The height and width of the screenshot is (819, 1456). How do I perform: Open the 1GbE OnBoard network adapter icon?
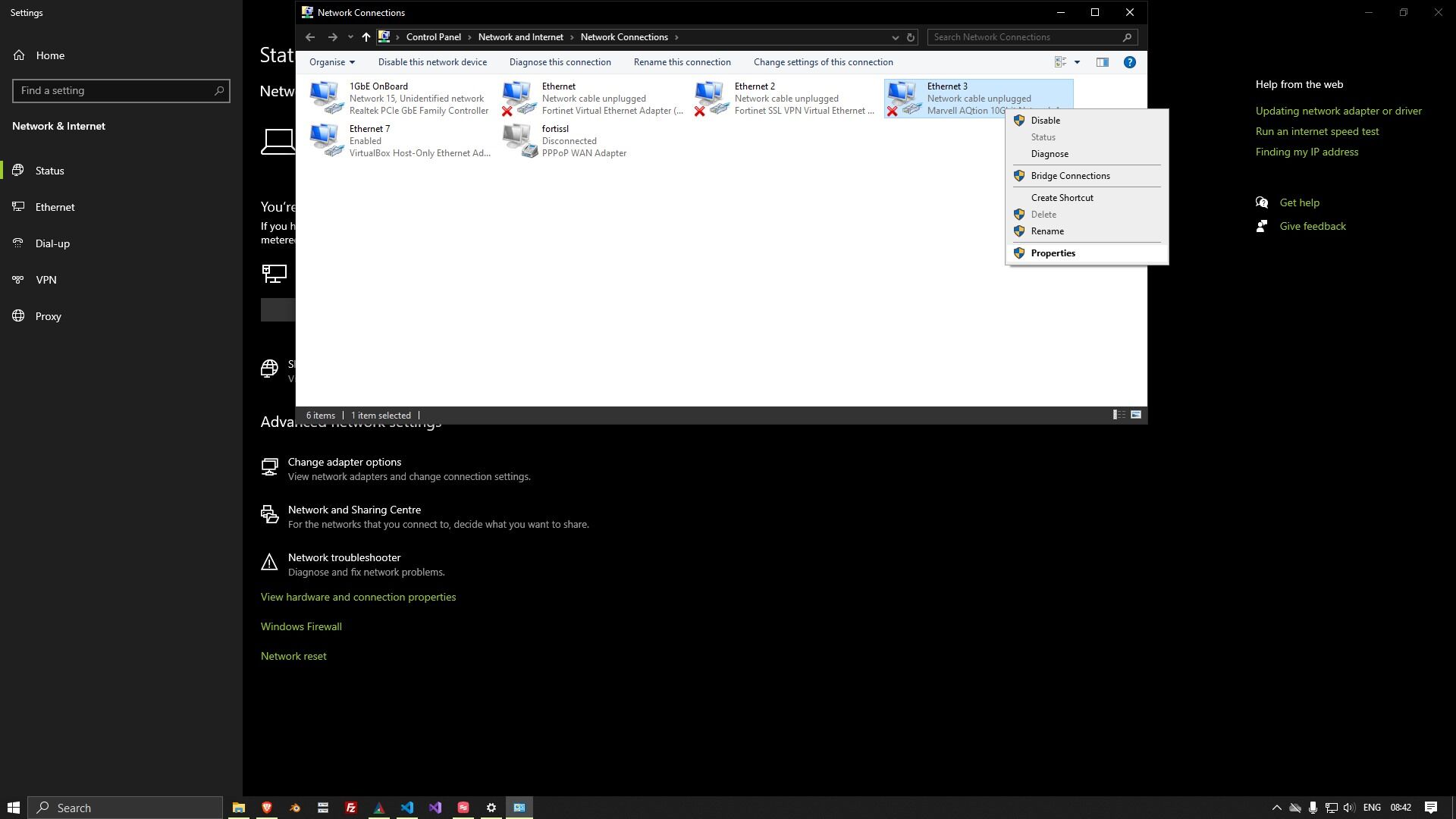pyautogui.click(x=326, y=98)
